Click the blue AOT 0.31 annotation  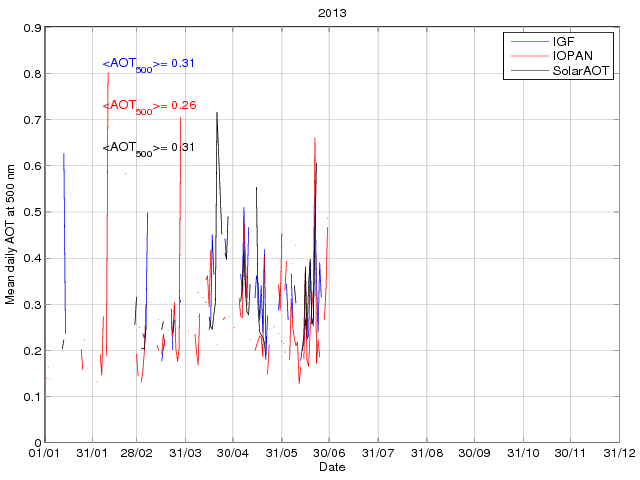(148, 64)
